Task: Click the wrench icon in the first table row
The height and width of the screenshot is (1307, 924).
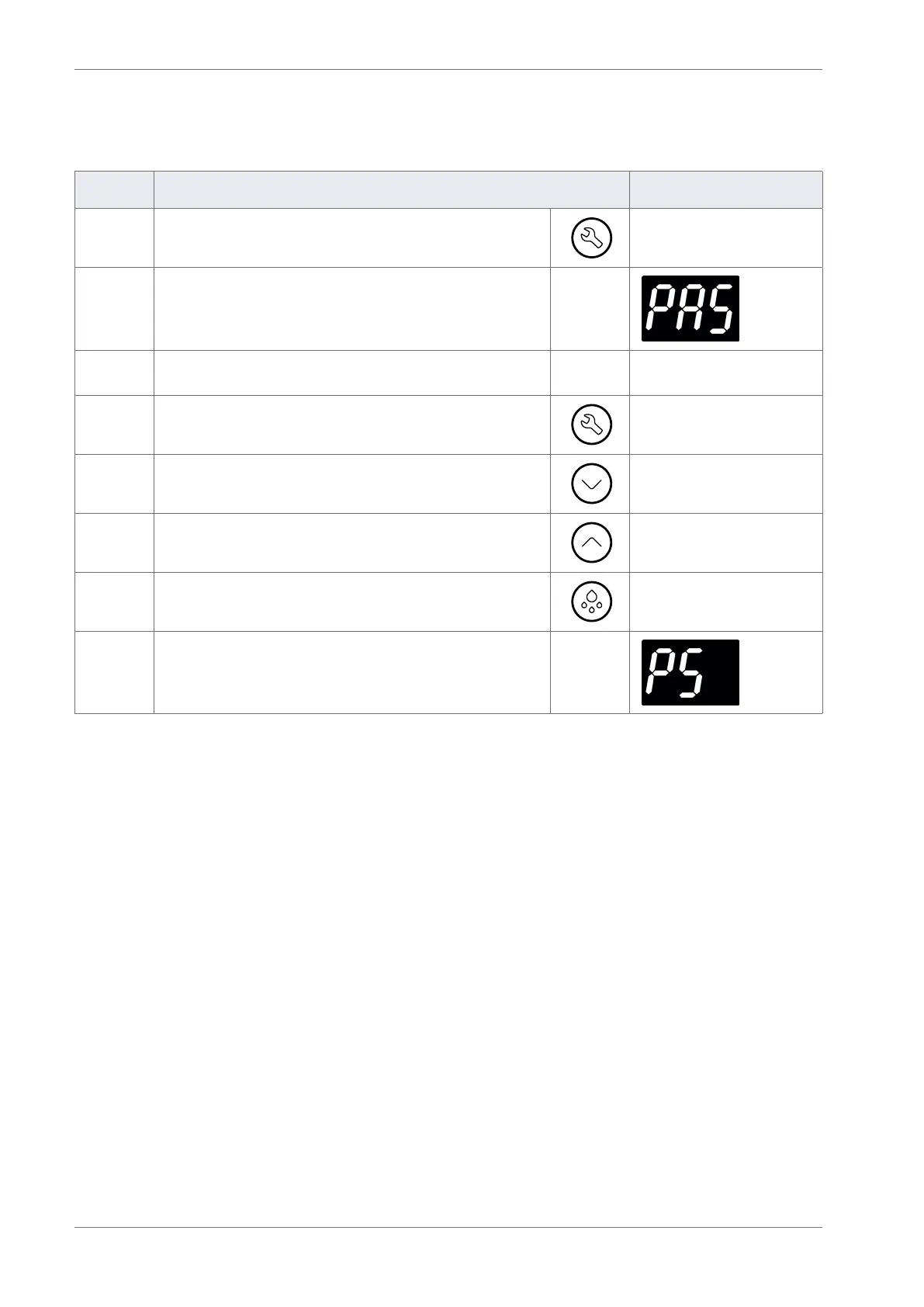Action: pyautogui.click(x=591, y=237)
